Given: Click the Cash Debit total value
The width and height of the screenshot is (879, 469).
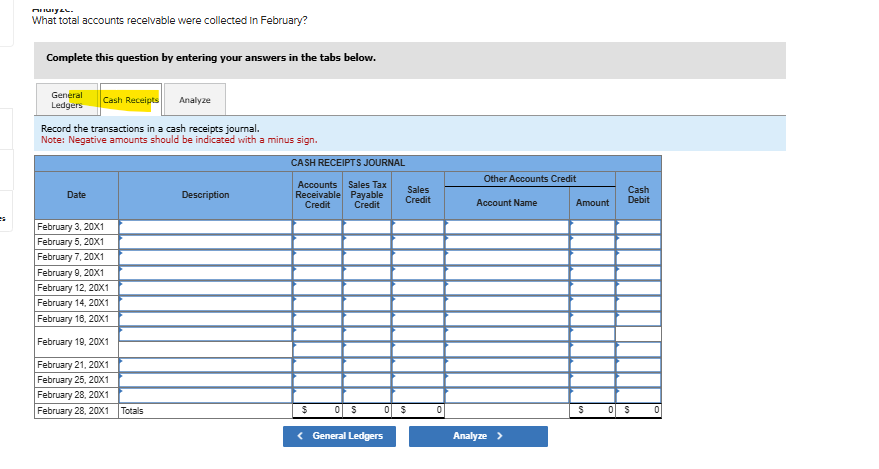Looking at the screenshot, I should tap(638, 410).
